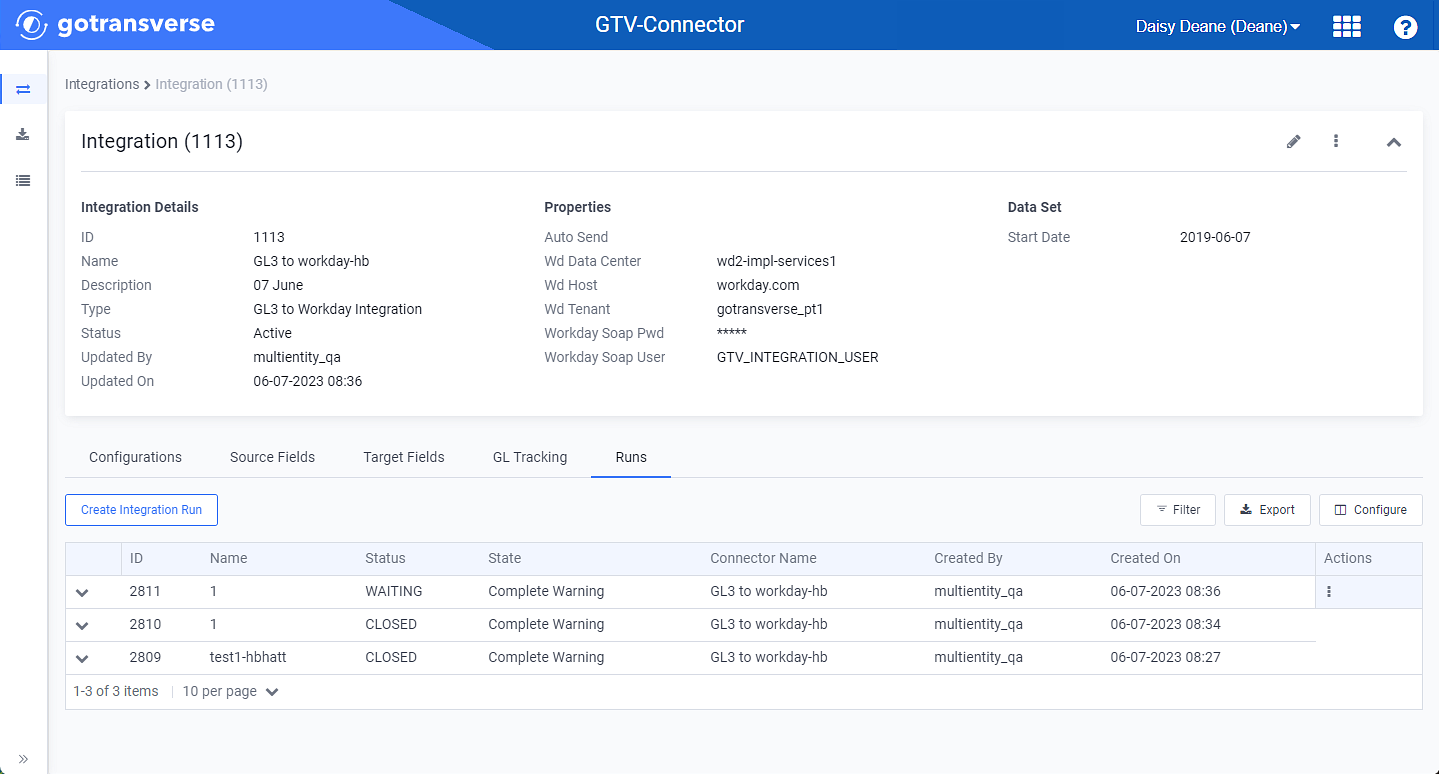Click the GL3 to Workday Integration type value
This screenshot has width=1439, height=774.
point(338,309)
